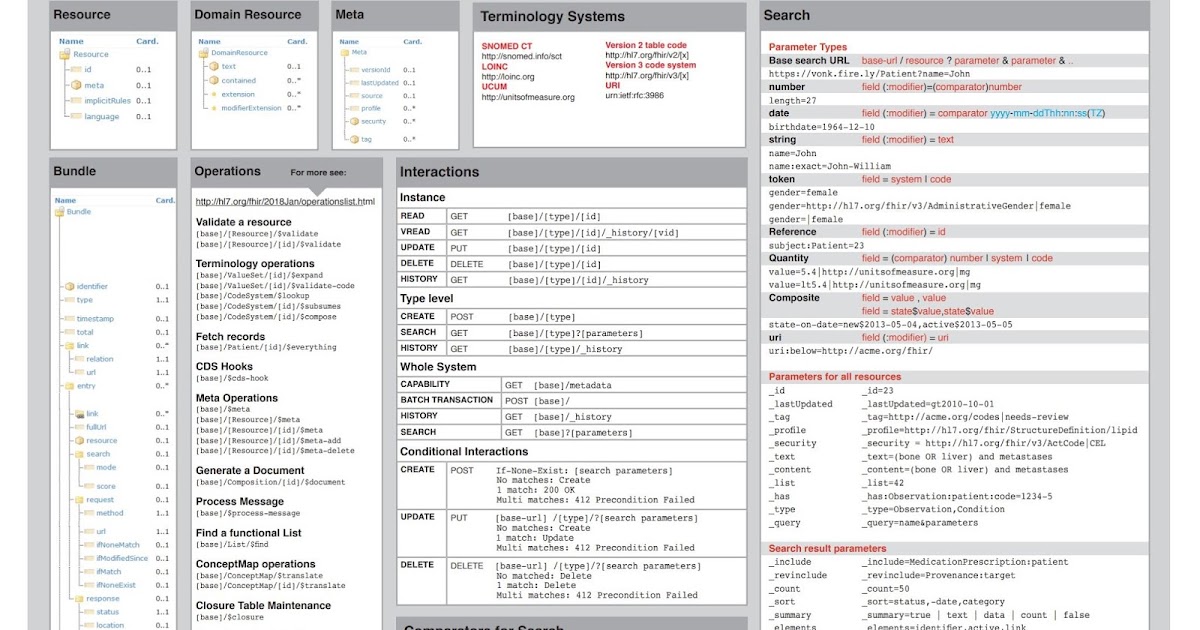Select the ifNoneMatch element in Bundle
The height and width of the screenshot is (630, 1200).
click(116, 545)
